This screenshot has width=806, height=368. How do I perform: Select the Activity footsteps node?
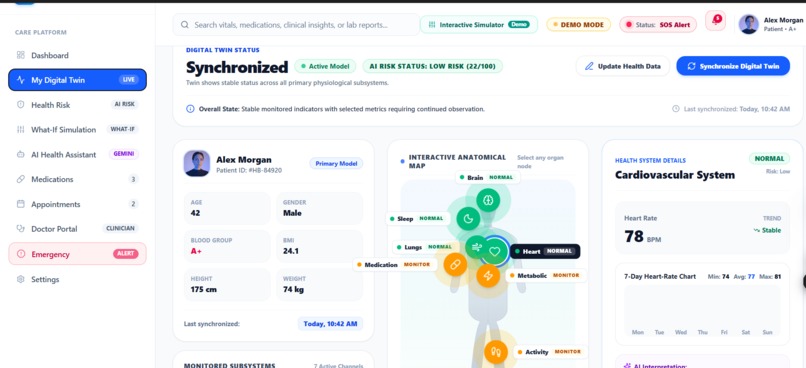click(496, 352)
